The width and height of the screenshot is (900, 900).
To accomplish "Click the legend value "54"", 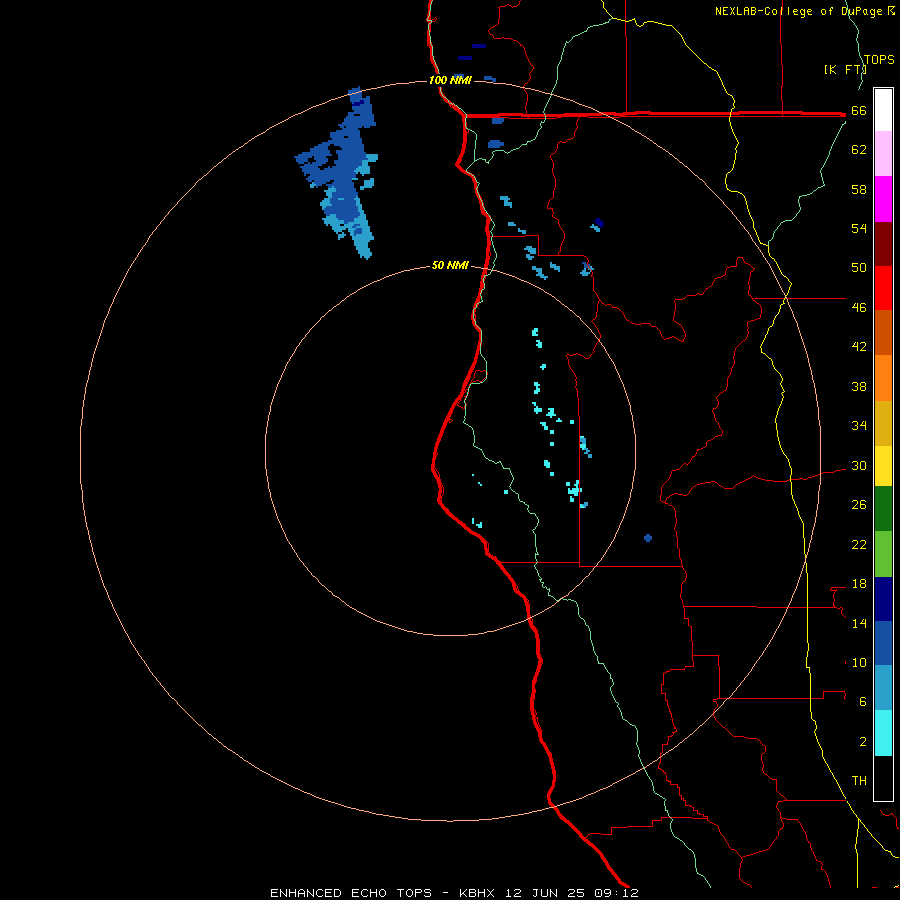I will tap(859, 228).
